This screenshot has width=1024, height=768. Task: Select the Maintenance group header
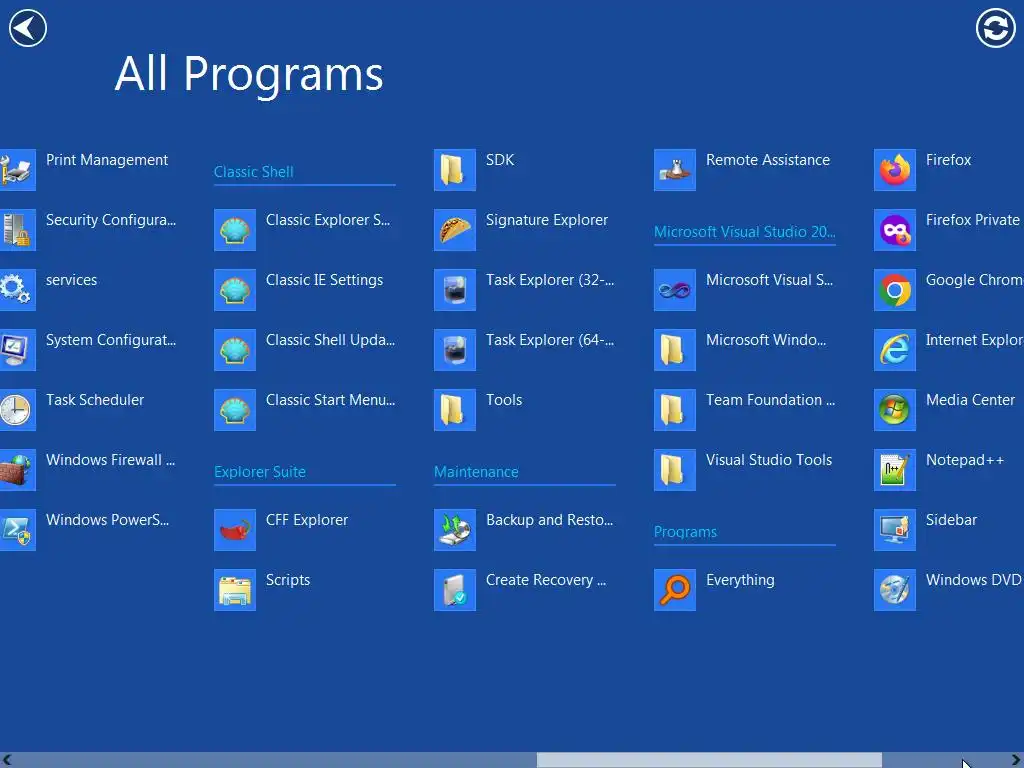click(x=476, y=472)
